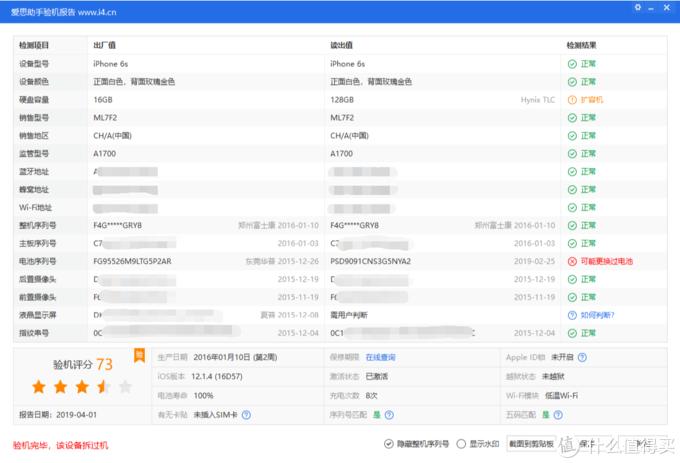Image resolution: width=680 pixels, height=463 pixels.
Task: Click the blue question icon before 如何判断?
Action: pyautogui.click(x=572, y=315)
